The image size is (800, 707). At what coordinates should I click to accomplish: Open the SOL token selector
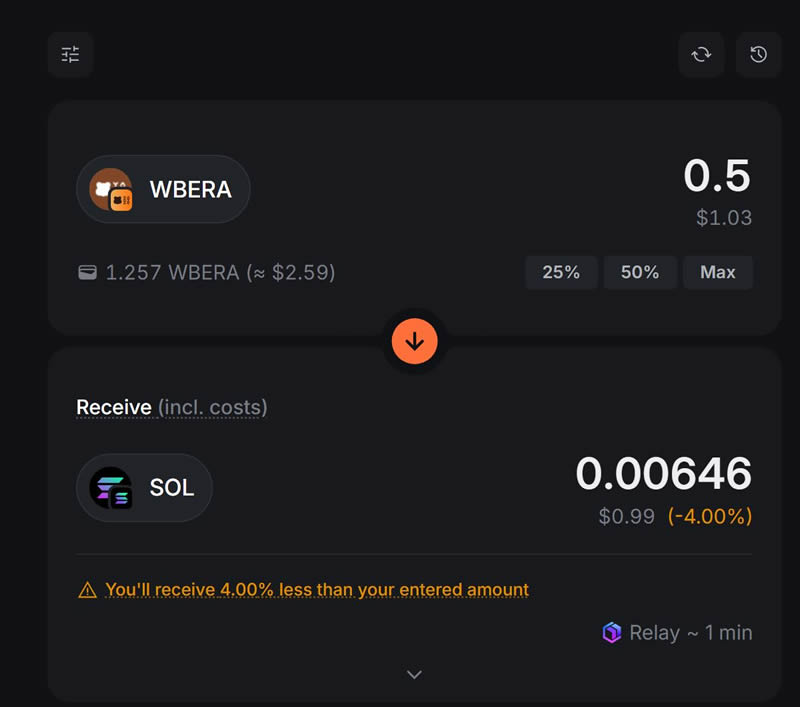(145, 488)
